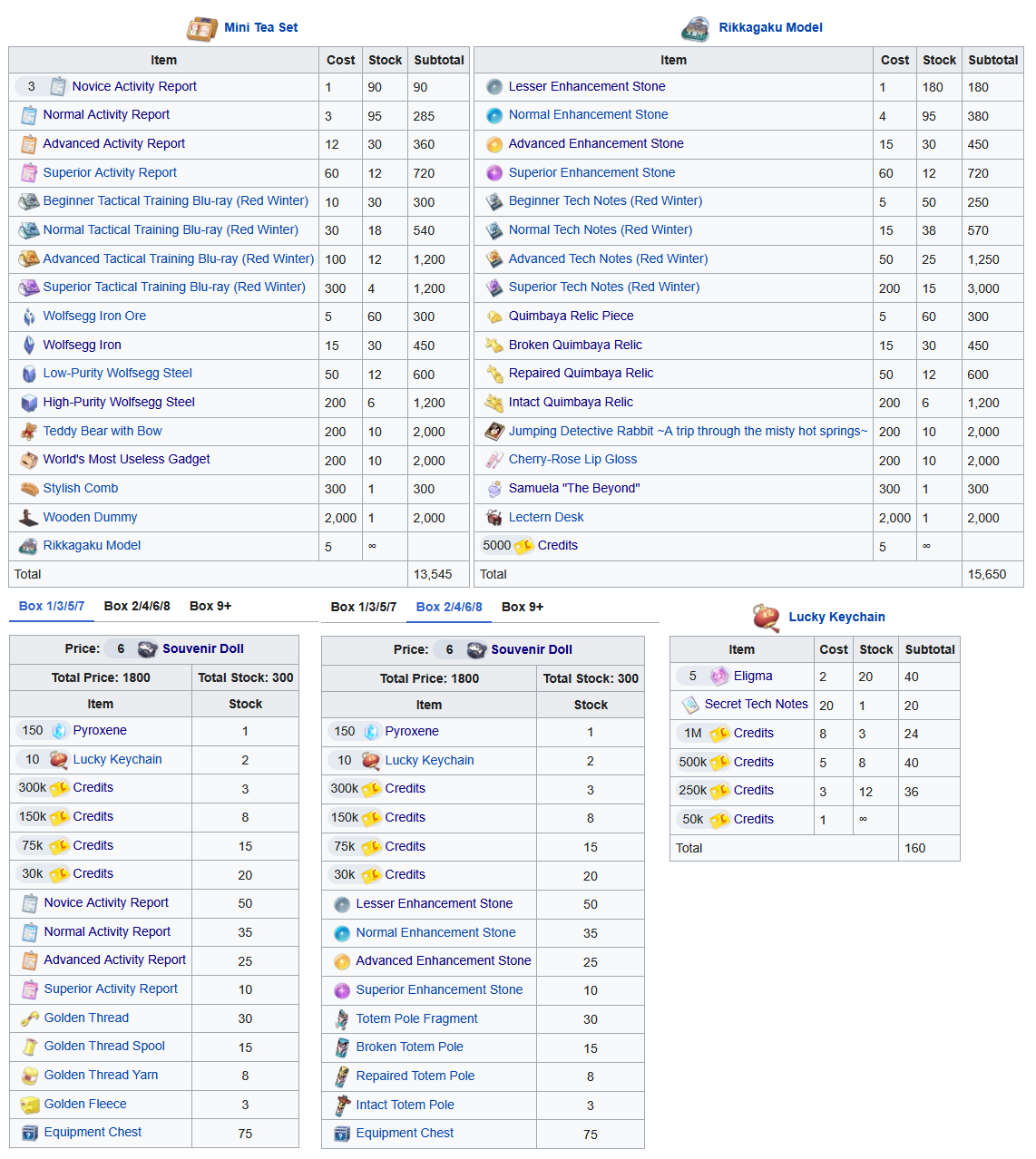Click the Lucky Keychain header icon
This screenshot has height=1159, width=1036.
[x=767, y=617]
